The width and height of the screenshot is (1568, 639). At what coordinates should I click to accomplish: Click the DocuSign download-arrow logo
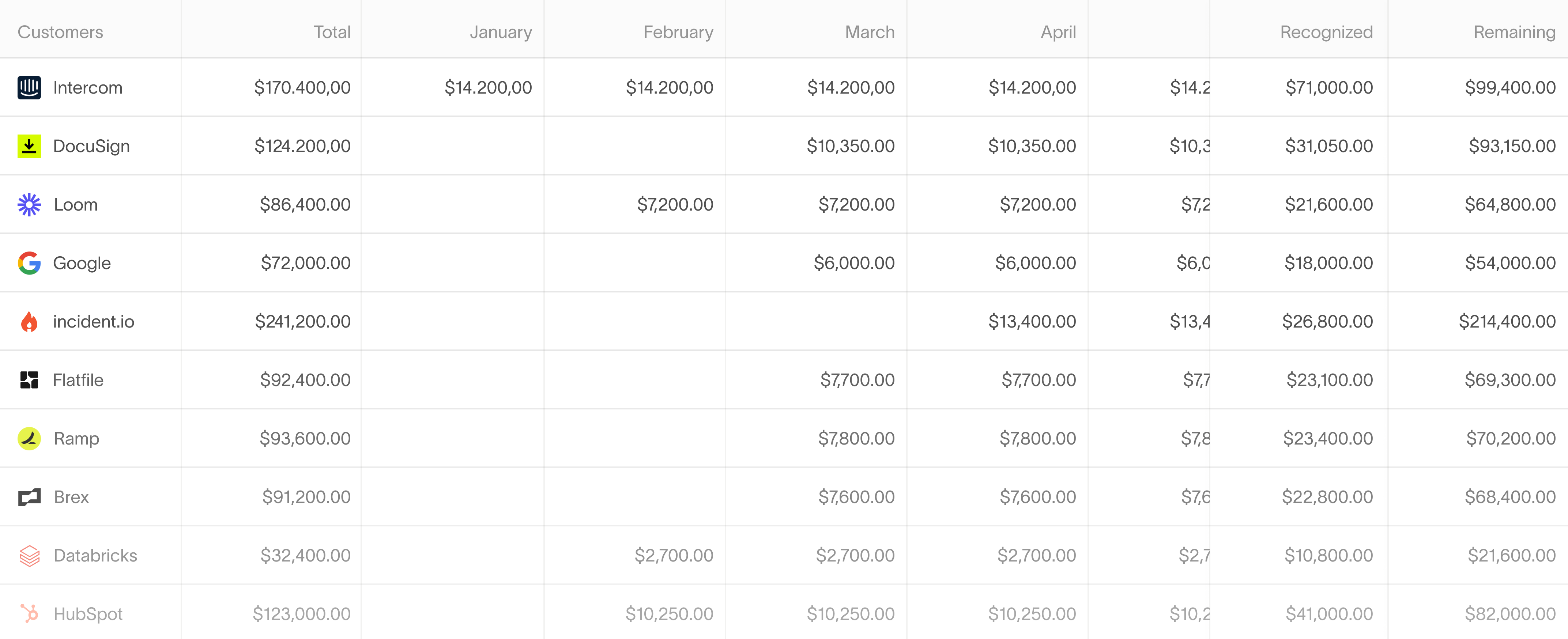coord(29,146)
